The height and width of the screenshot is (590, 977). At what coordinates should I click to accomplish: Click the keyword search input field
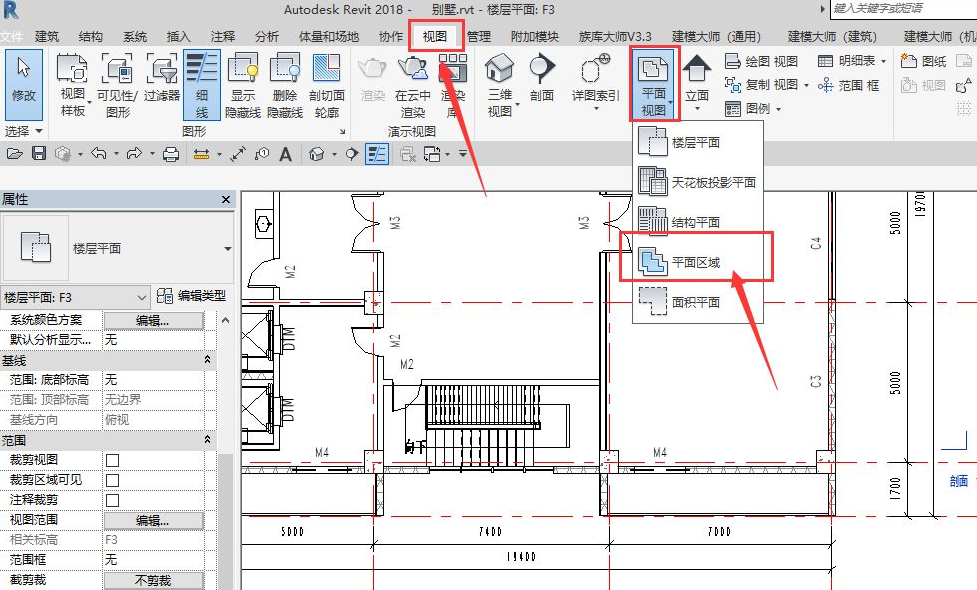pos(903,9)
